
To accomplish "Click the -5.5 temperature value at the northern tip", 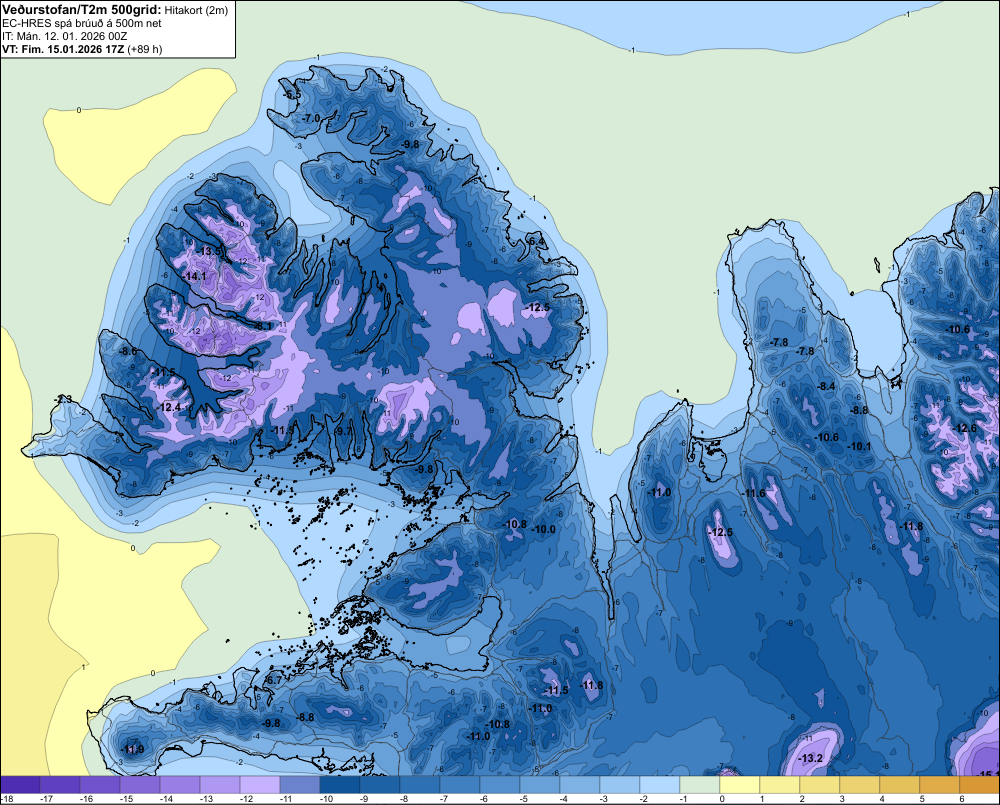I will (x=292, y=95).
